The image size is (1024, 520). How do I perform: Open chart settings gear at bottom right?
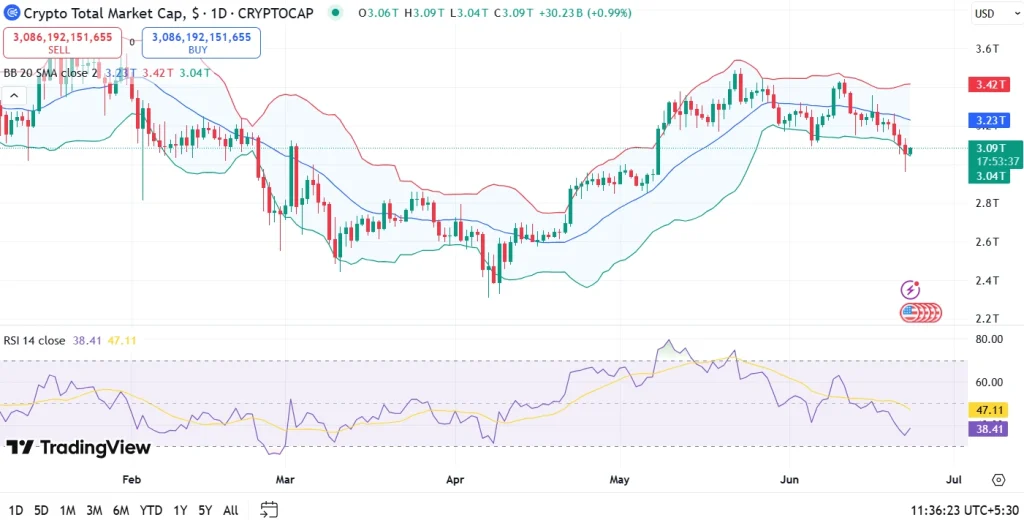[x=998, y=481]
